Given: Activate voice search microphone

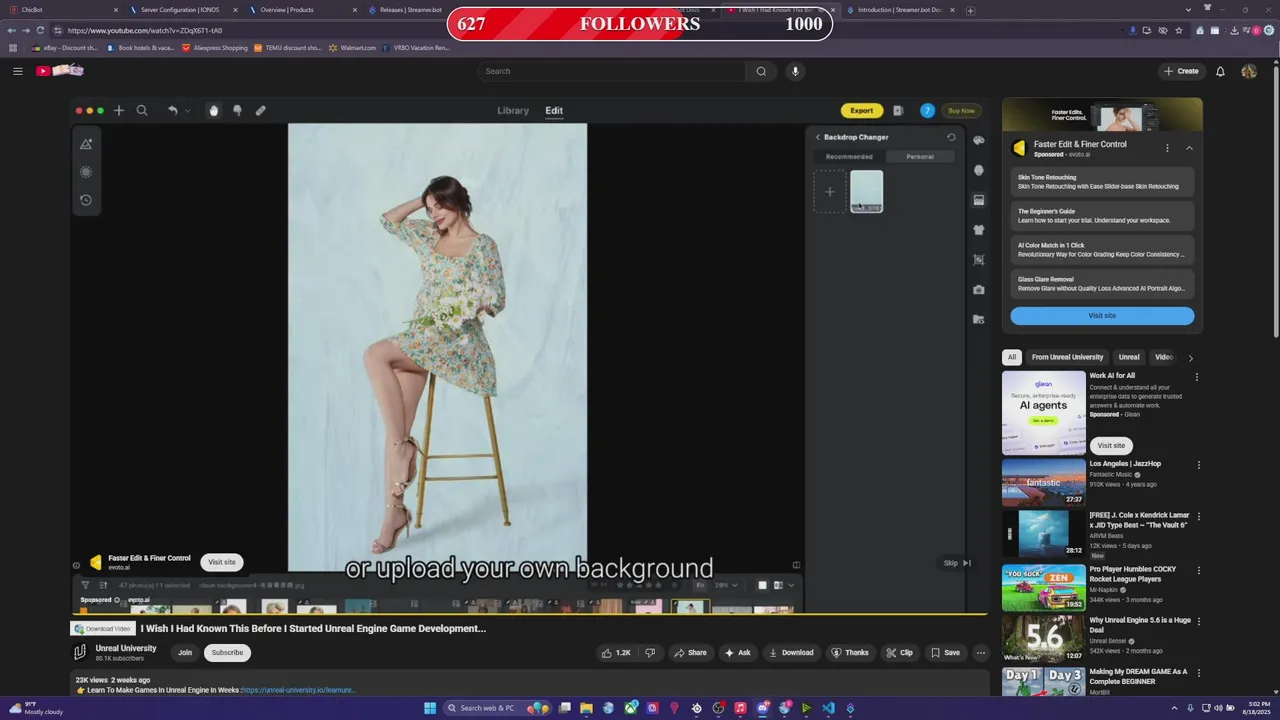Looking at the screenshot, I should [x=795, y=71].
